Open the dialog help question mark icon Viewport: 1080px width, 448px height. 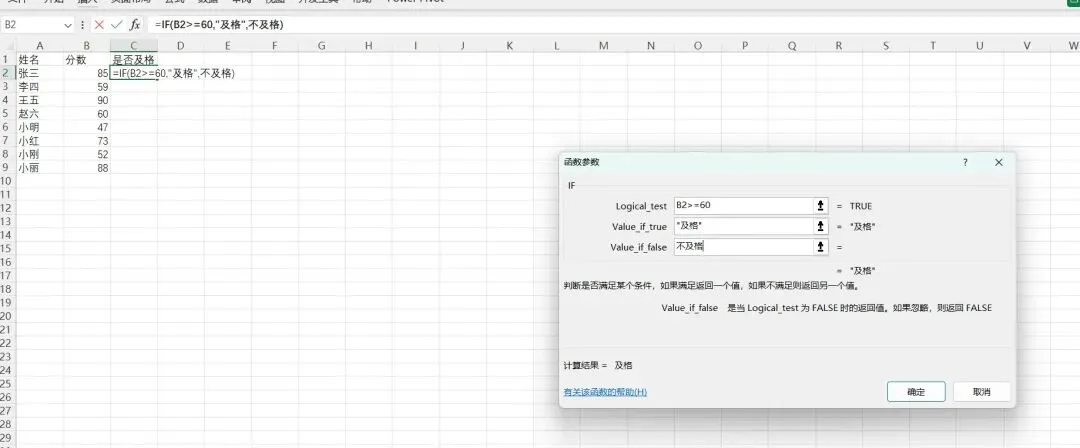click(x=965, y=163)
